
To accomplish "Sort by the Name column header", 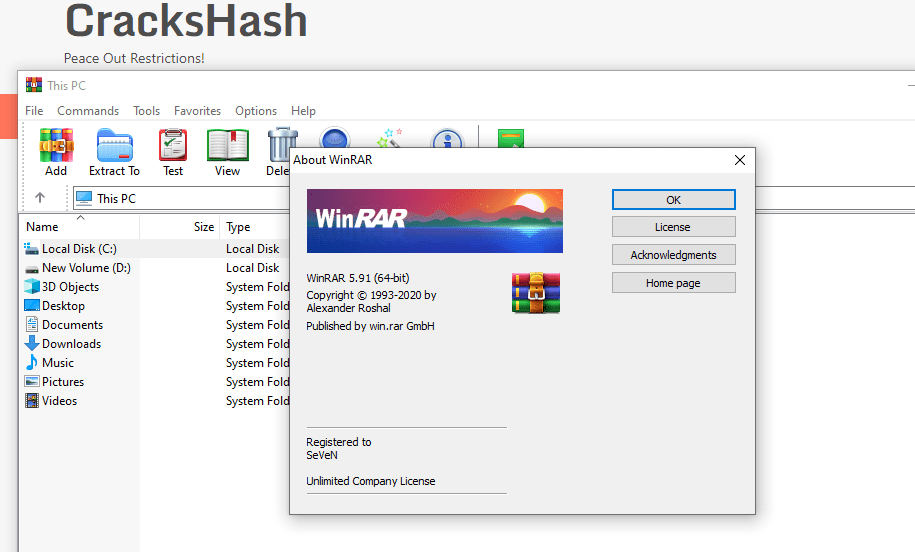I will coord(79,227).
